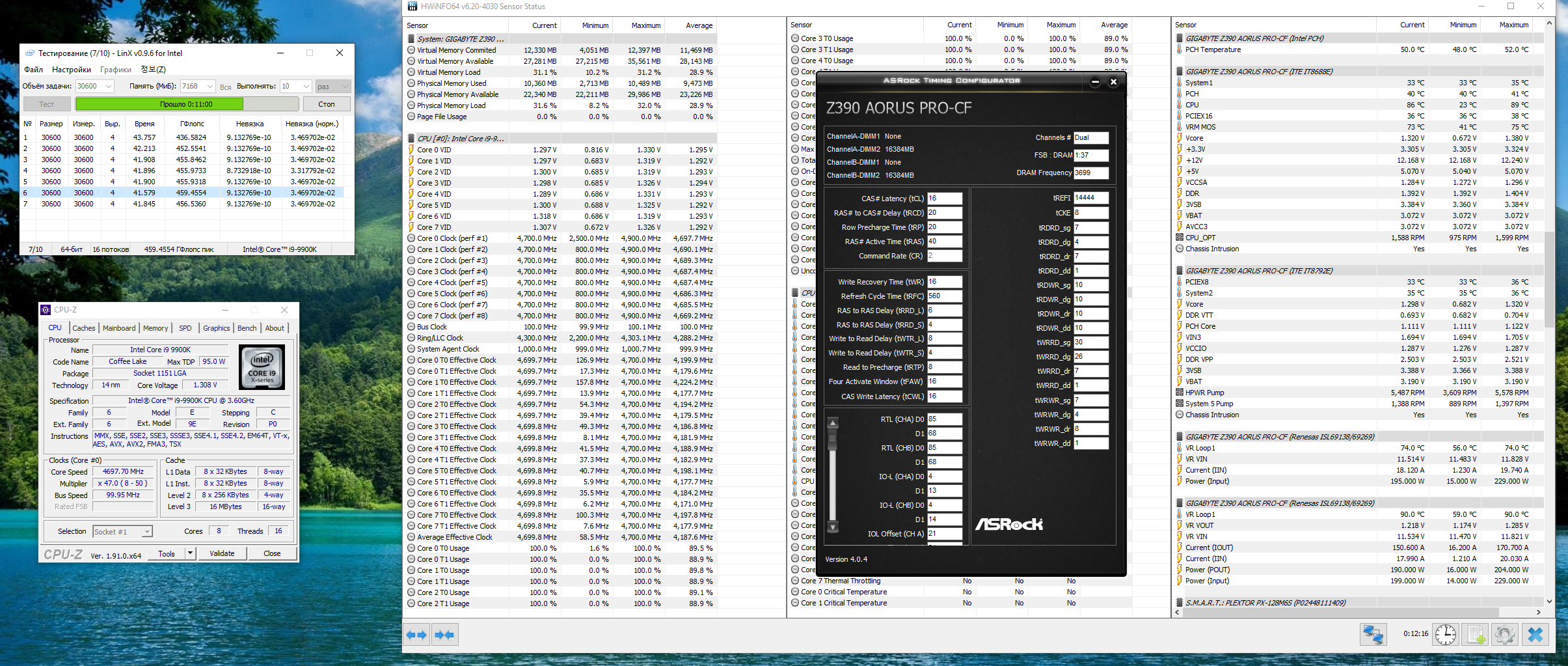Switch to the Memory tab in CPU-Z
This screenshot has width=1568, height=666.
155,328
